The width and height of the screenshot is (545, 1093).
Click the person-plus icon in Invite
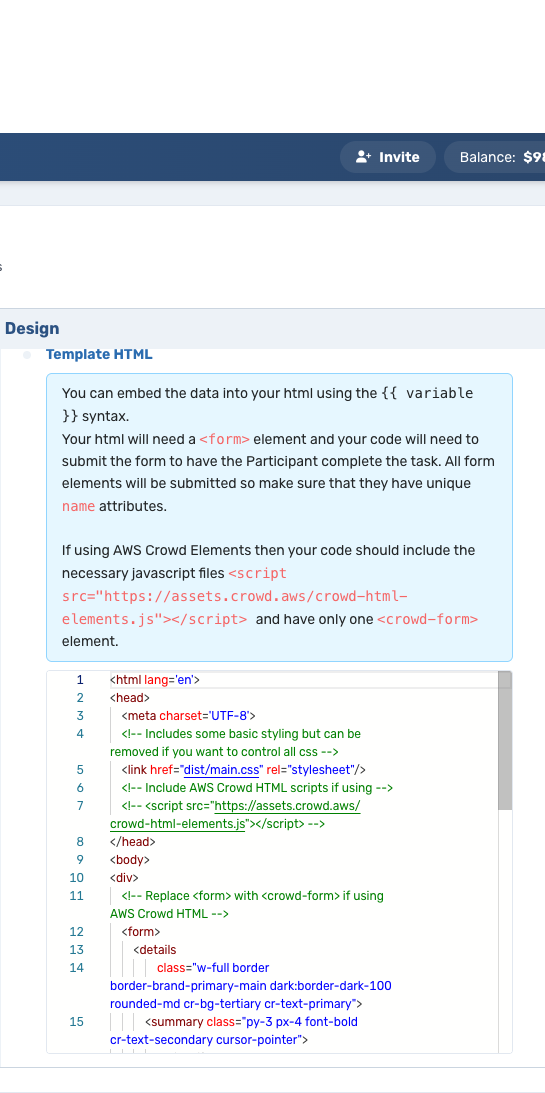364,157
